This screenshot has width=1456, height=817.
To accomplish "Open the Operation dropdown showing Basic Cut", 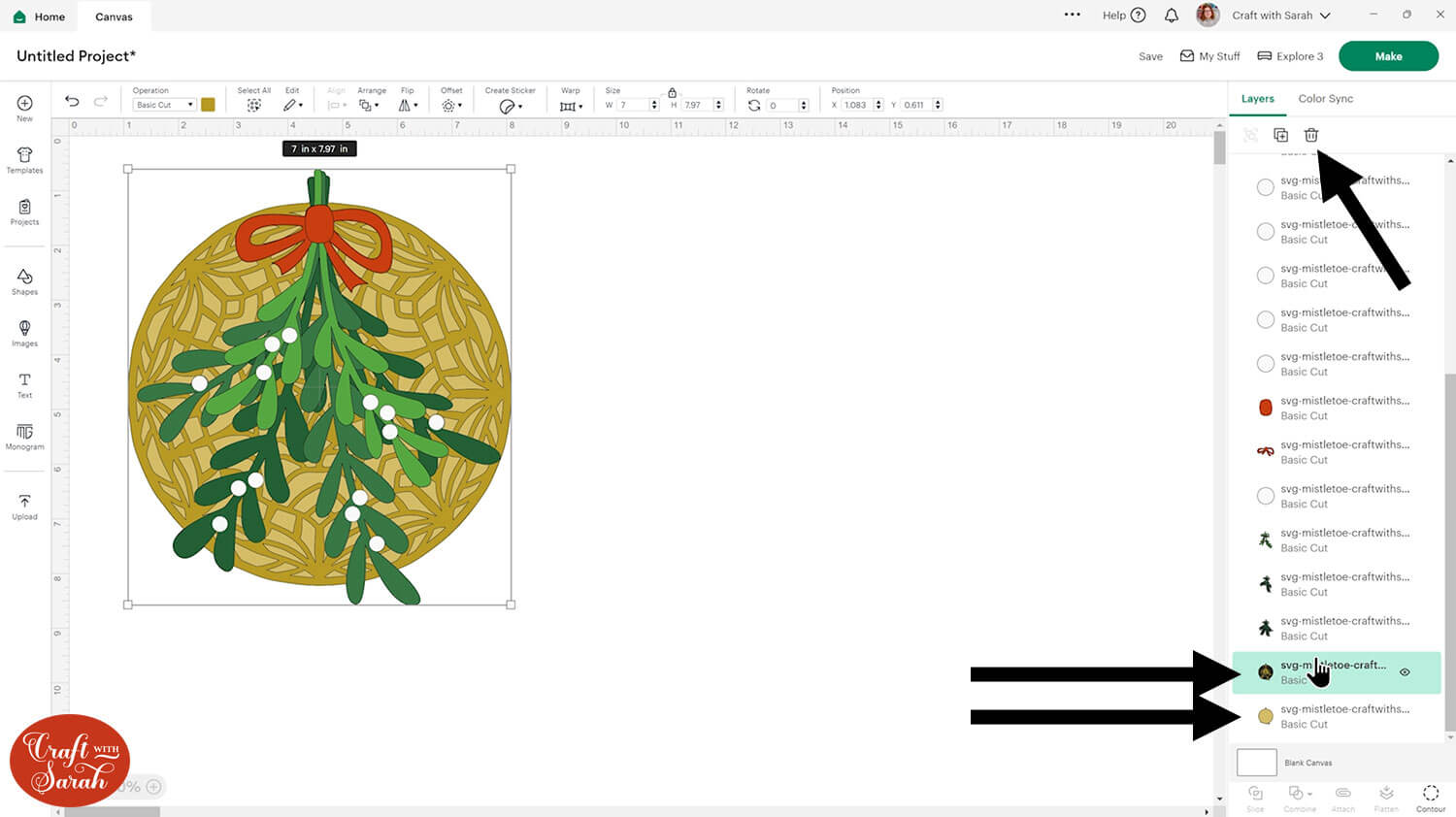I will point(164,105).
